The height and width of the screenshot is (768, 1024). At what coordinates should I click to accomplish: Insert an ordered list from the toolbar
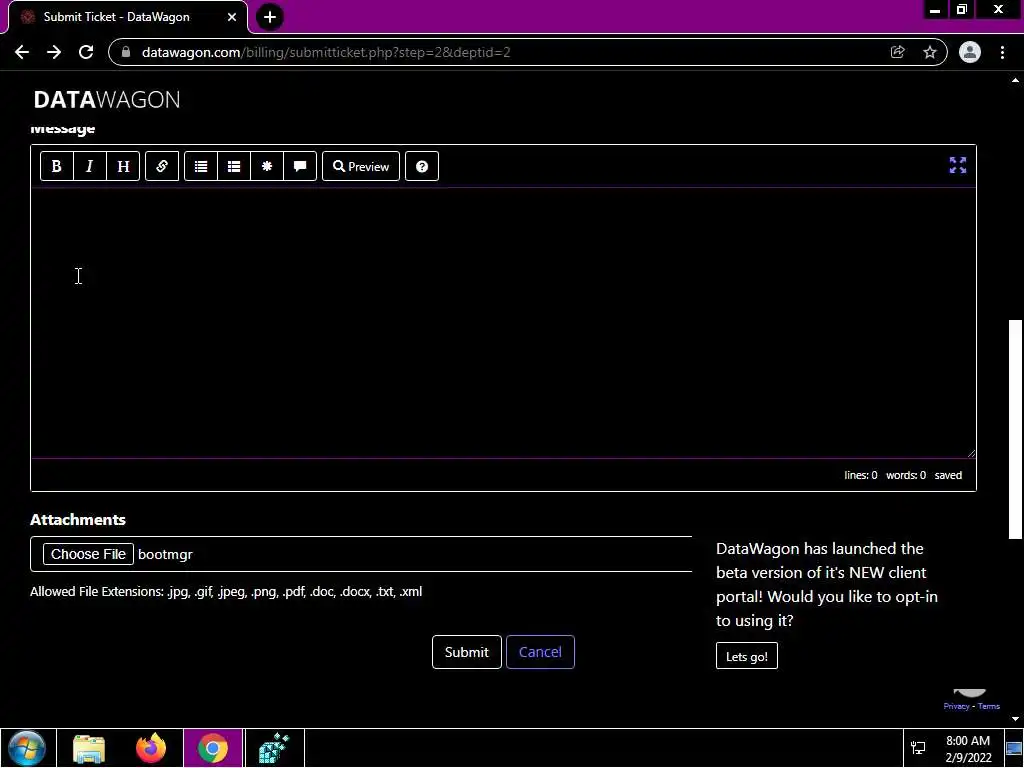coord(234,167)
